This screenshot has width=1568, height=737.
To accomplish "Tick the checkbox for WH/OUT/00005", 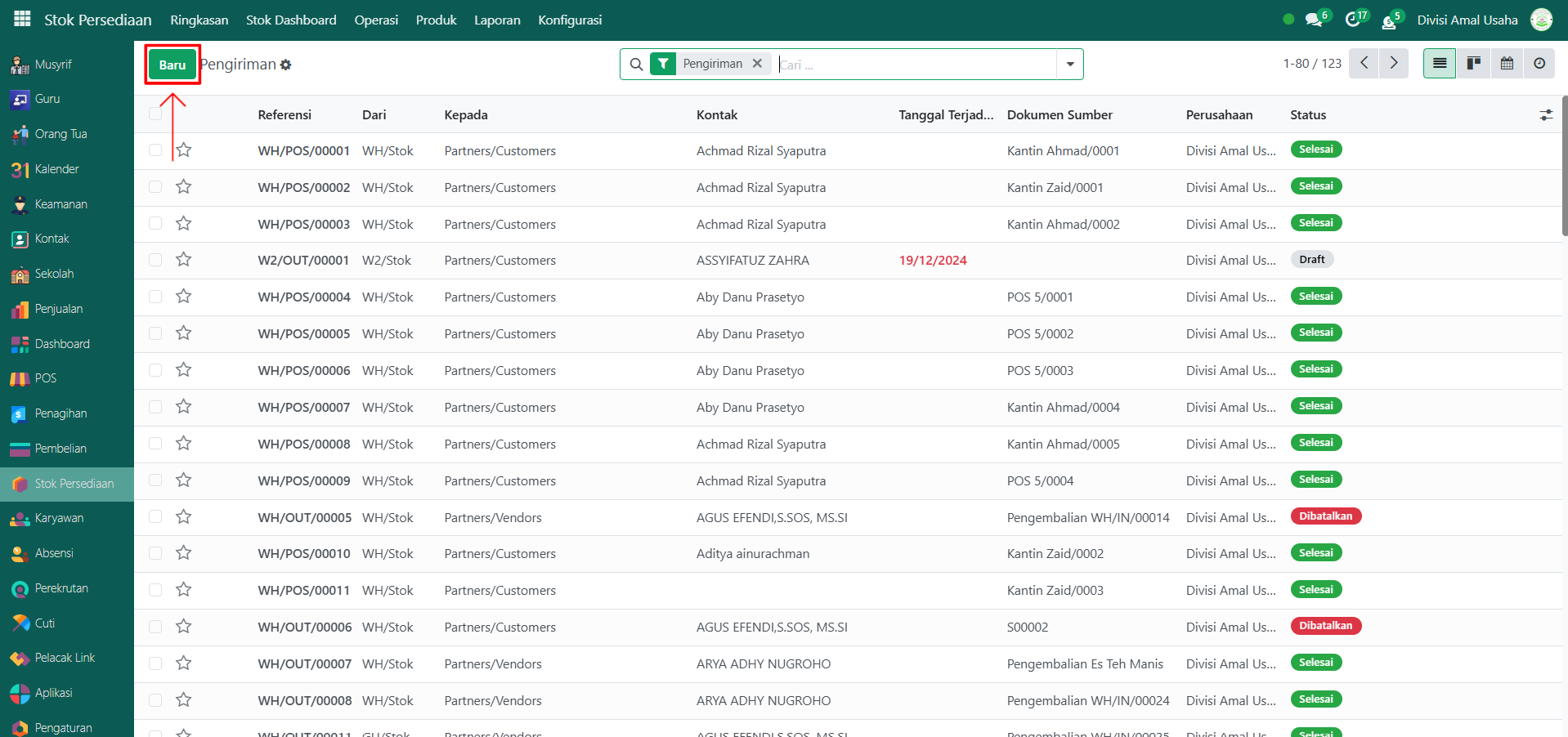I will 155,517.
